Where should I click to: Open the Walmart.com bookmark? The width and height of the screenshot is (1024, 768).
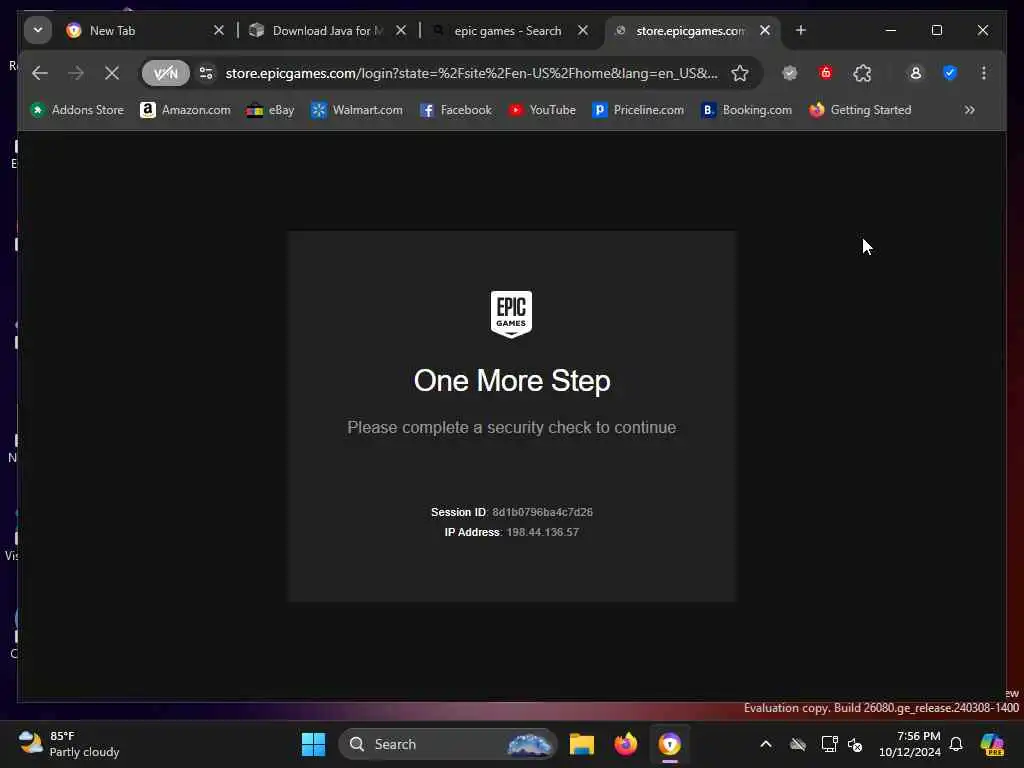357,110
